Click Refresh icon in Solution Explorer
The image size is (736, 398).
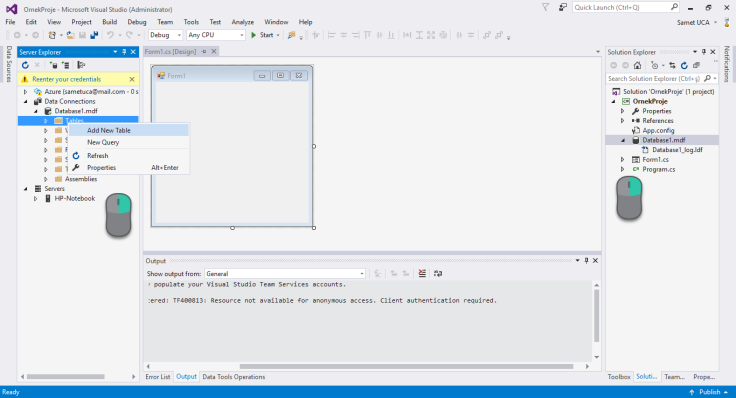pos(684,65)
